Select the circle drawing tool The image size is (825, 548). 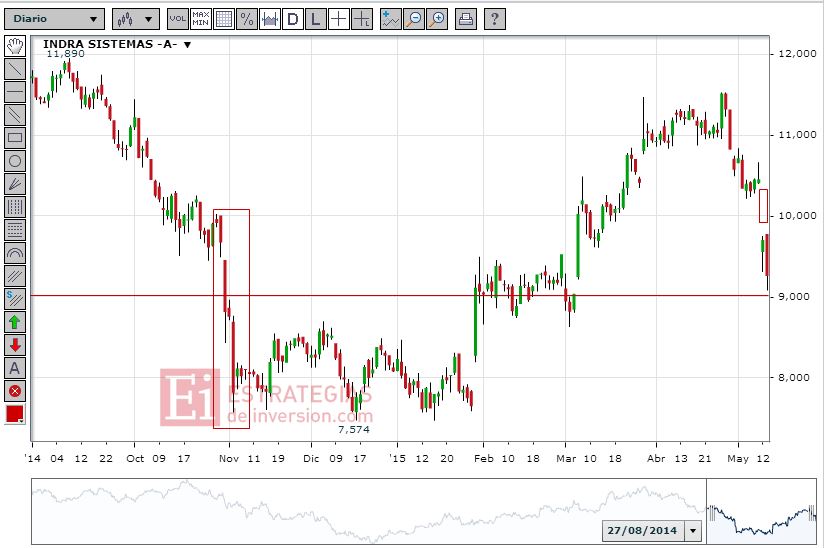pos(15,161)
